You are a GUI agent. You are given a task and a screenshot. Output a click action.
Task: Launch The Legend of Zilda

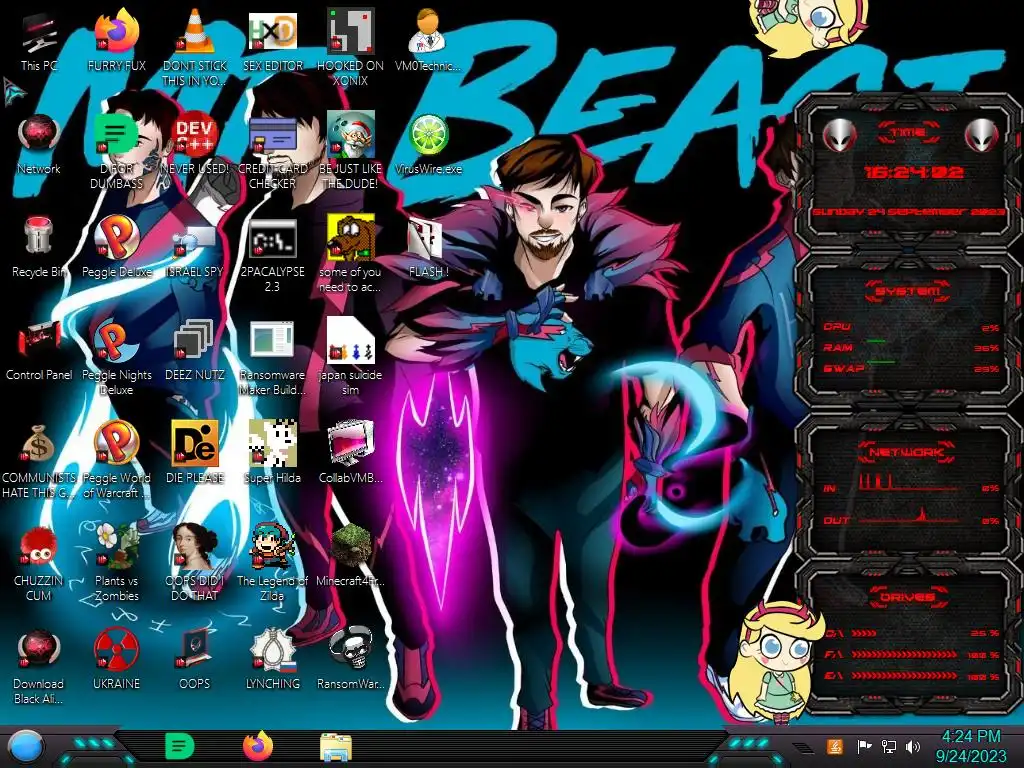click(272, 563)
